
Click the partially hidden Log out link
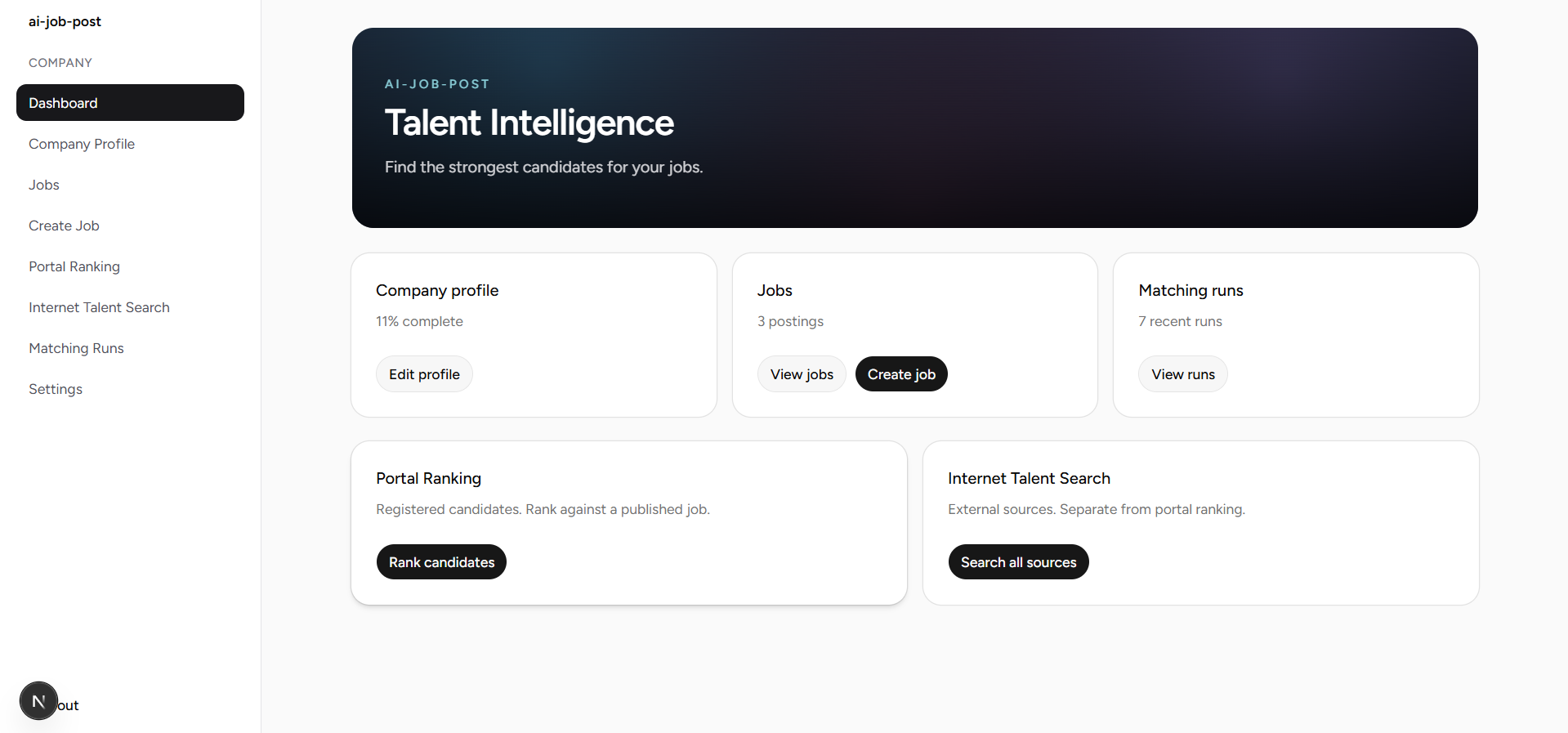[69, 705]
